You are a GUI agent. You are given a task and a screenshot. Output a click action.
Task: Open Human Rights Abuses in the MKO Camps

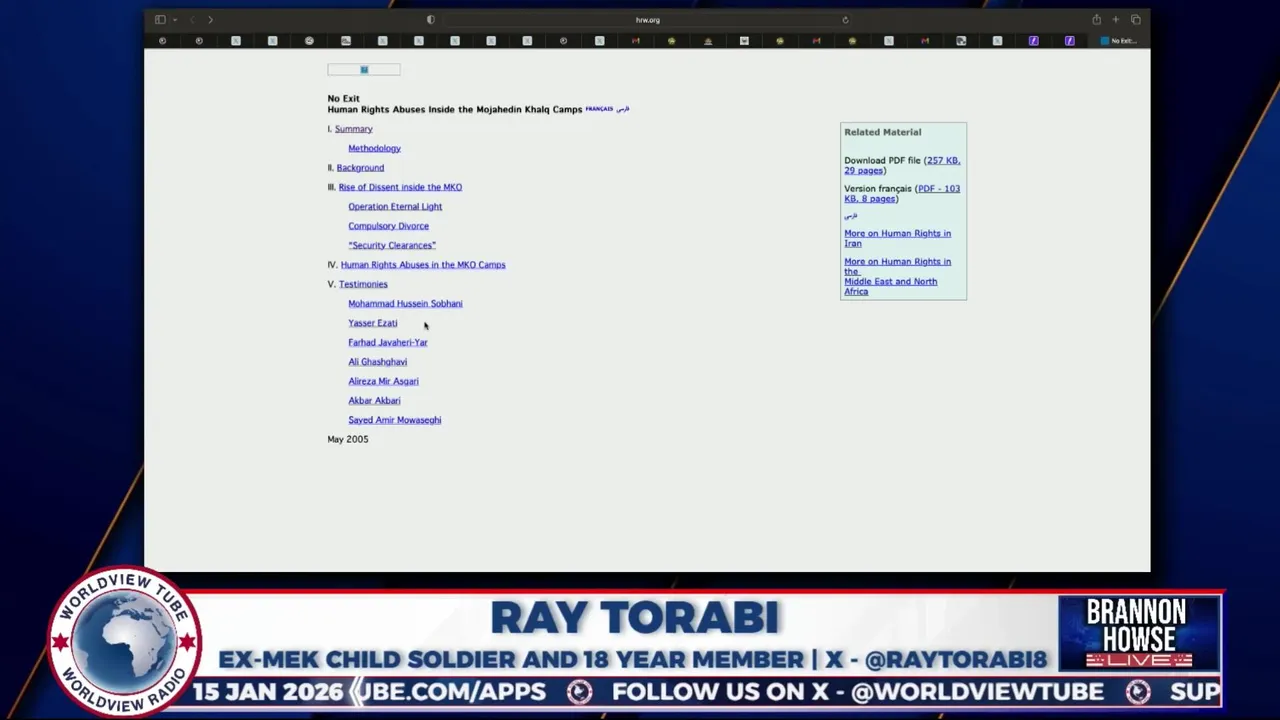(423, 265)
